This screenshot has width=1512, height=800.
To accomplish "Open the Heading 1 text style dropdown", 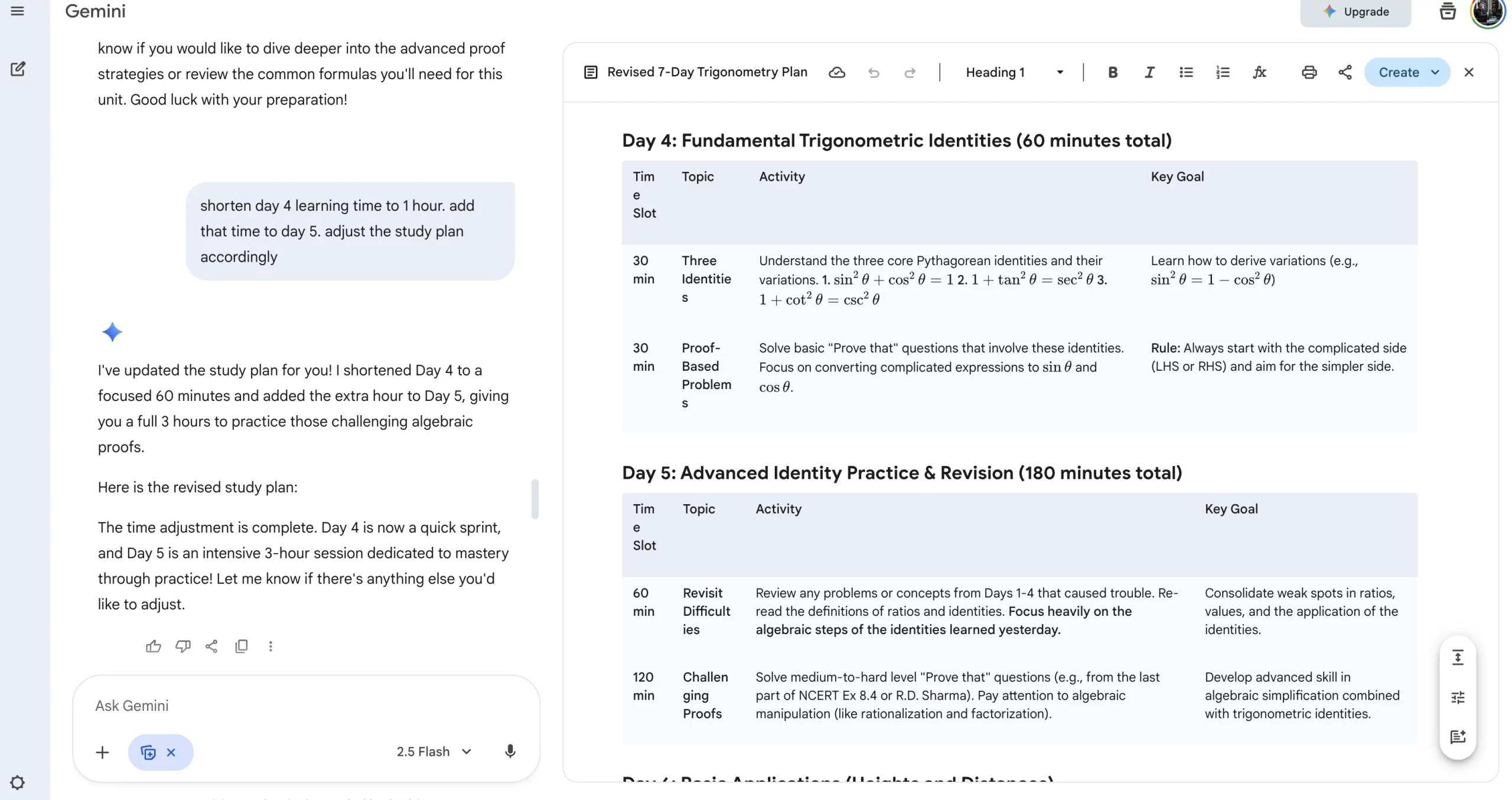I will [x=1014, y=72].
